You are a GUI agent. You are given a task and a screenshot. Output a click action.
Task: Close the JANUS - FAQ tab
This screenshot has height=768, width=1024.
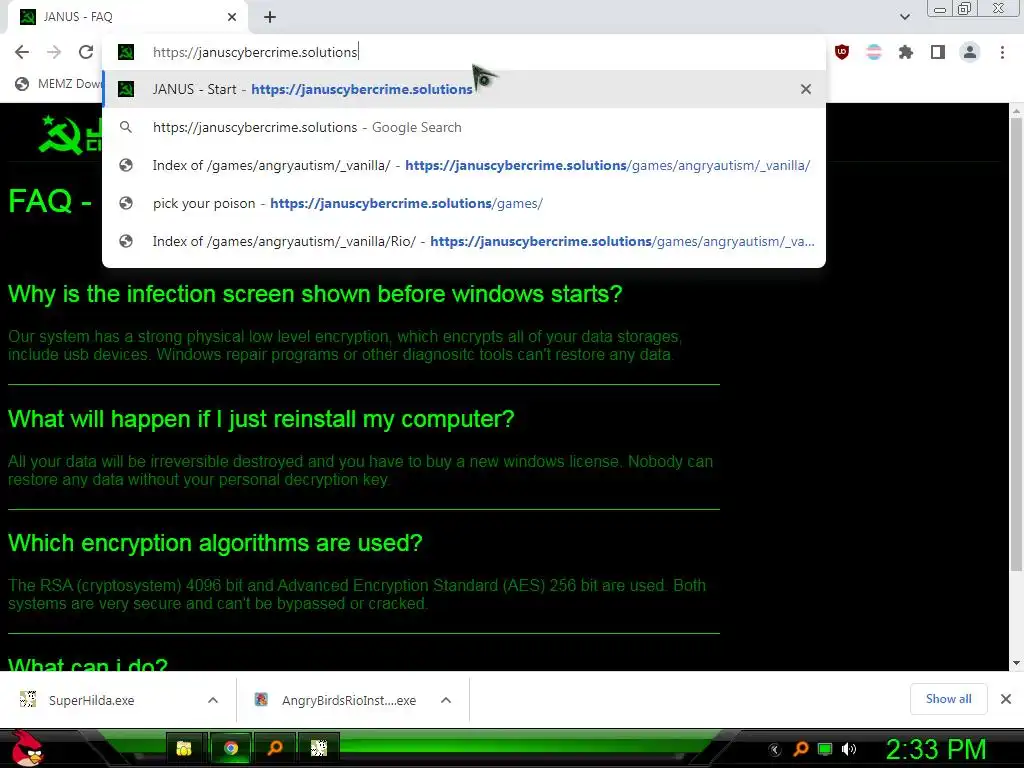[x=232, y=17]
